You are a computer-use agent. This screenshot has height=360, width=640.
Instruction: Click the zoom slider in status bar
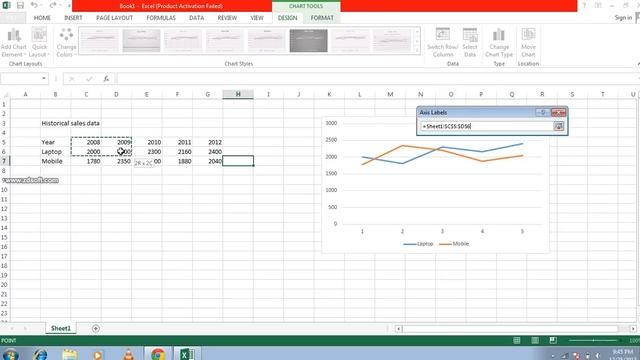593,340
